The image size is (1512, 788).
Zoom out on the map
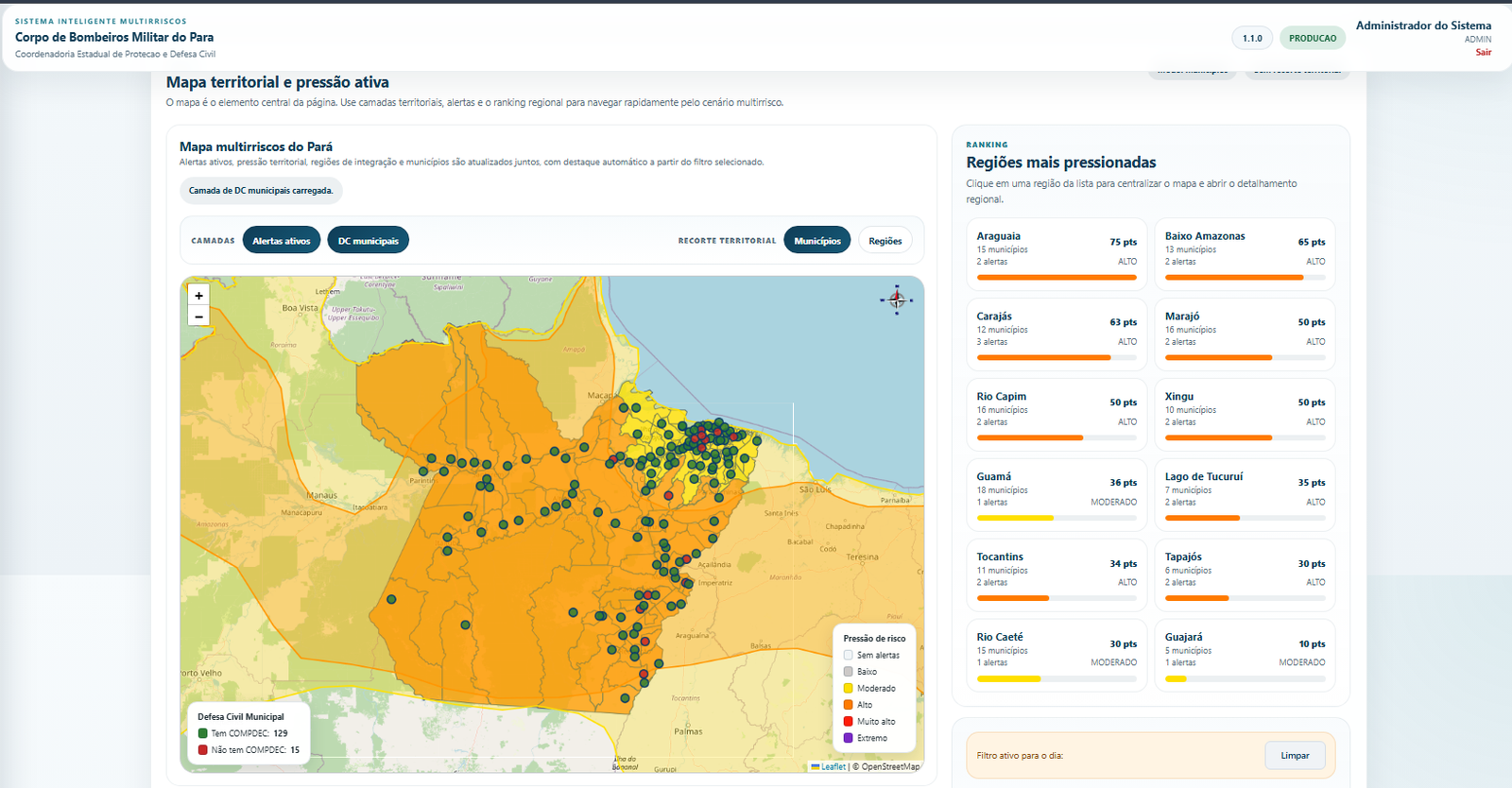coord(198,317)
